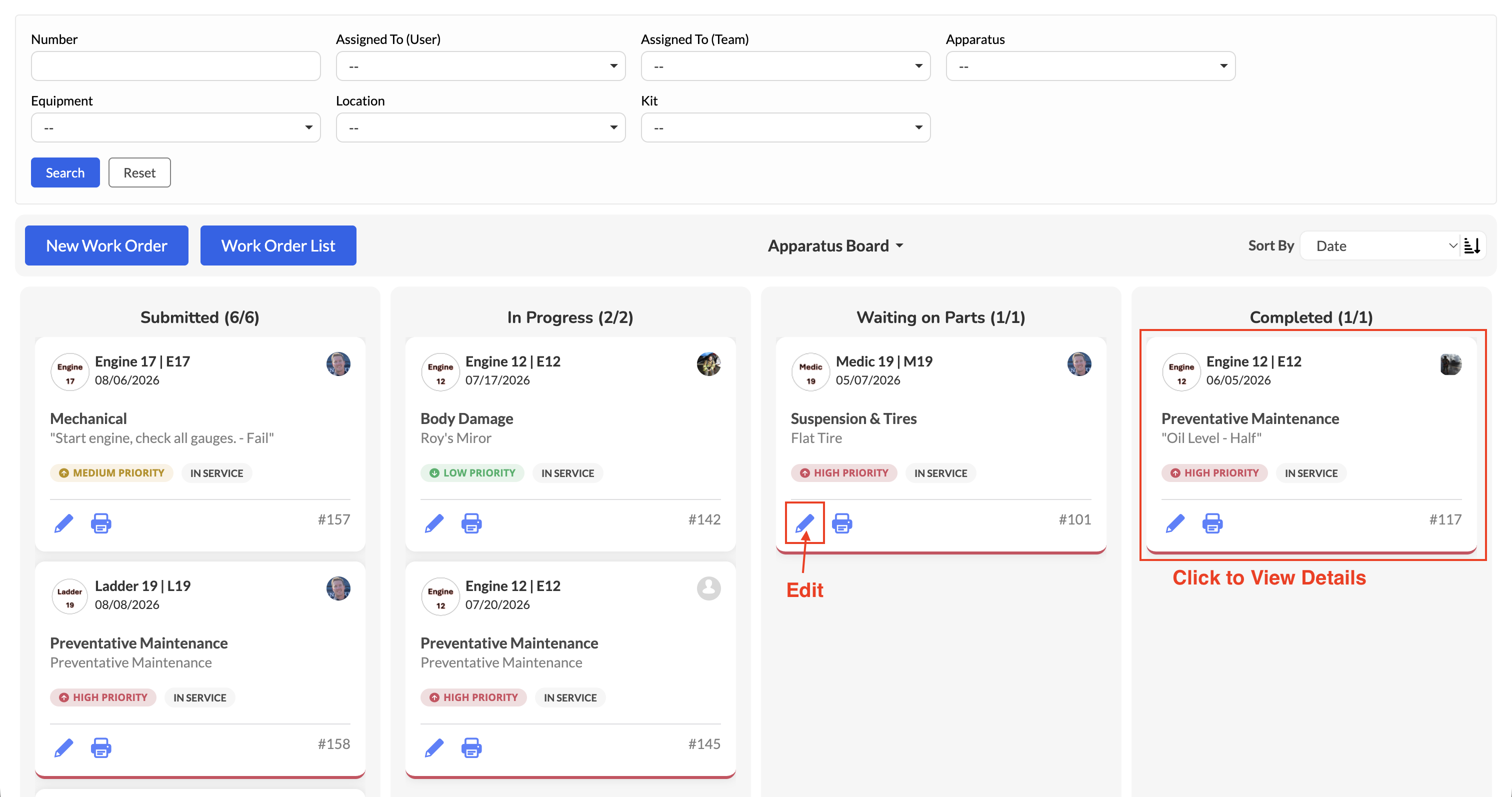The width and height of the screenshot is (1512, 797).
Task: Toggle the sort direction icon
Action: [1472, 246]
